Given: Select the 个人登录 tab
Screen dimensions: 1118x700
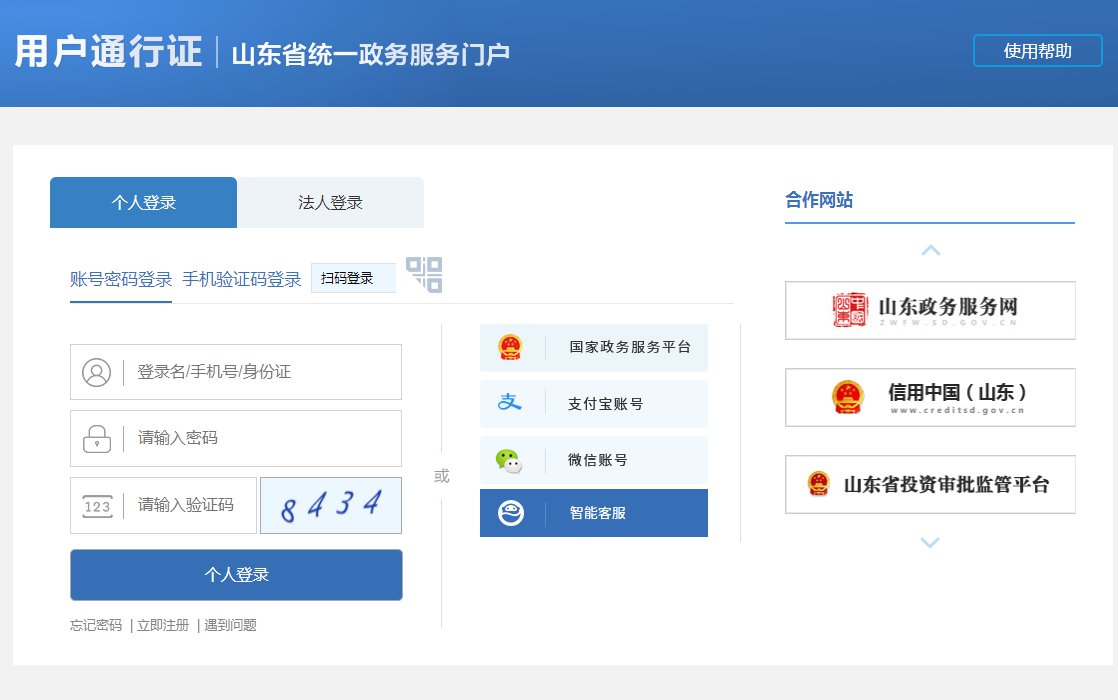Looking at the screenshot, I should (x=143, y=203).
